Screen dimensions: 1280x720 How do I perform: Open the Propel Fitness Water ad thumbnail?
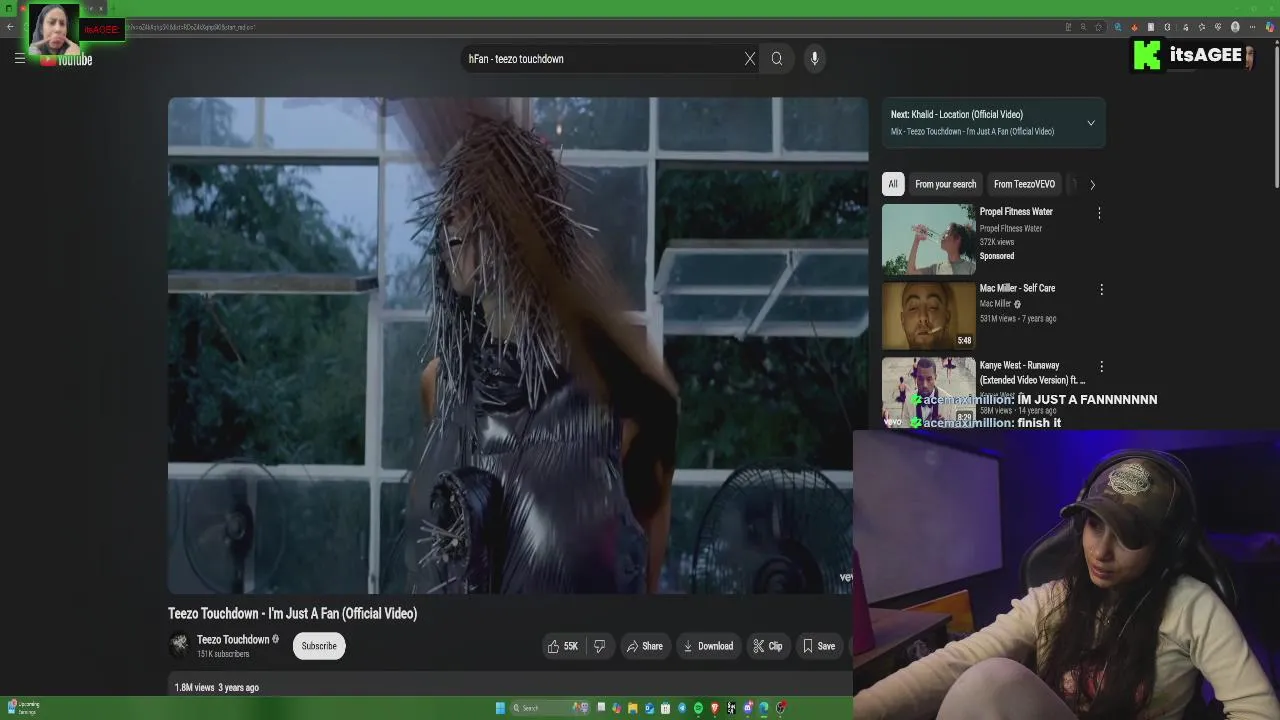[928, 239]
